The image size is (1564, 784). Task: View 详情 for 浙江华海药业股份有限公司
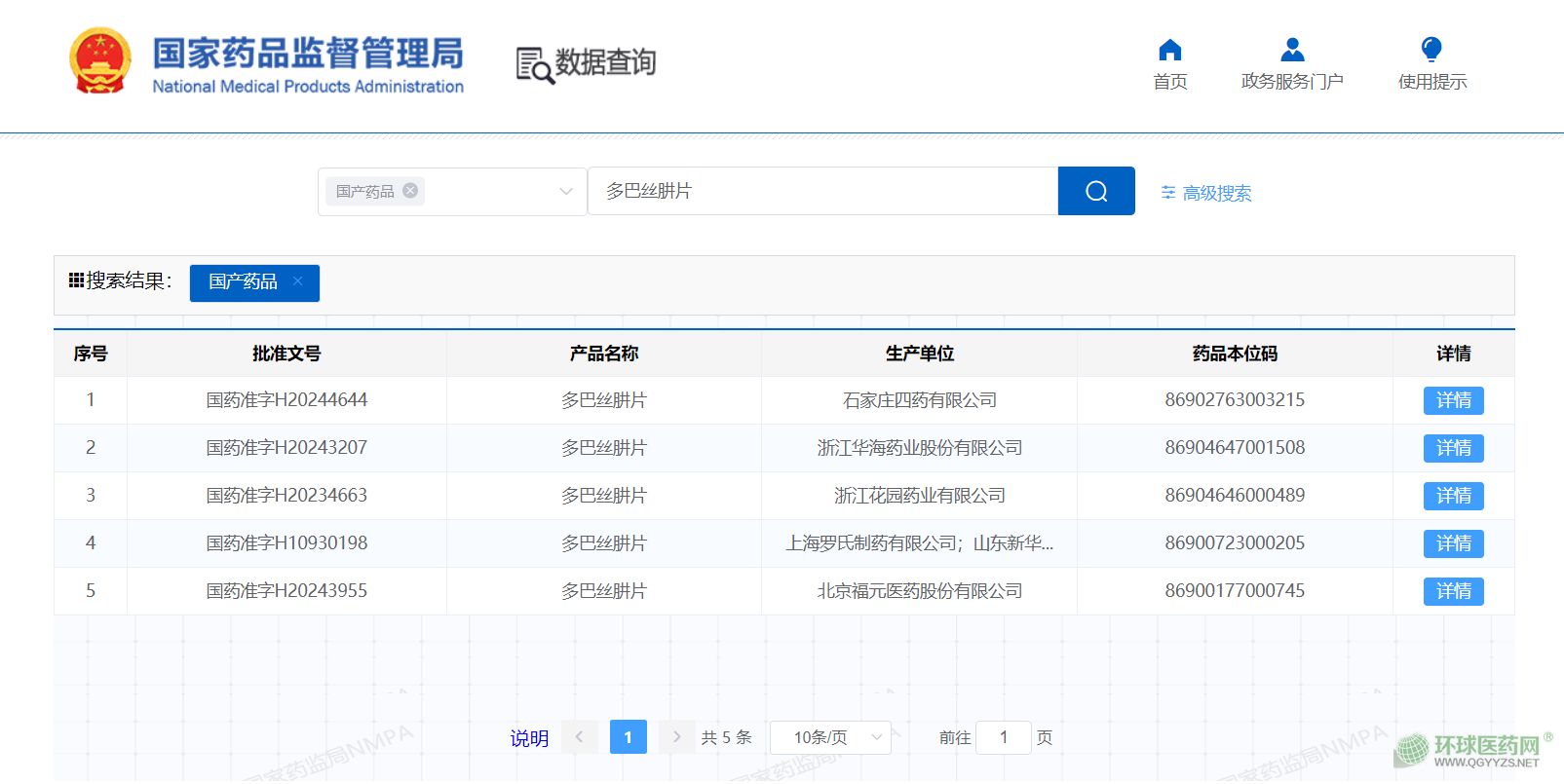point(1453,448)
